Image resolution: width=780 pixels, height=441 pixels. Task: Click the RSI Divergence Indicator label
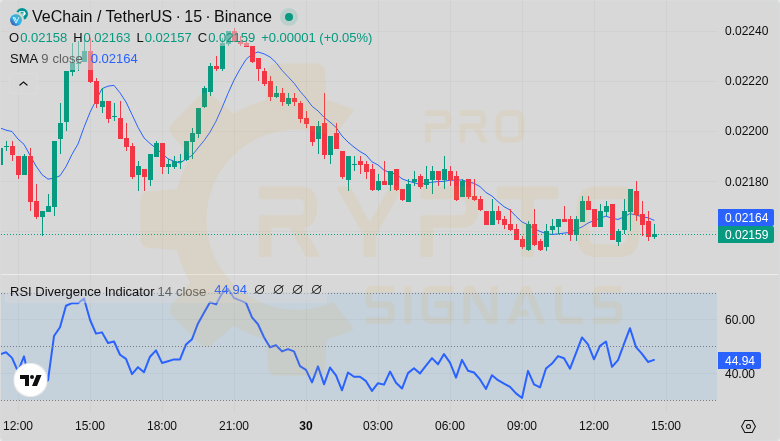pyautogui.click(x=107, y=291)
